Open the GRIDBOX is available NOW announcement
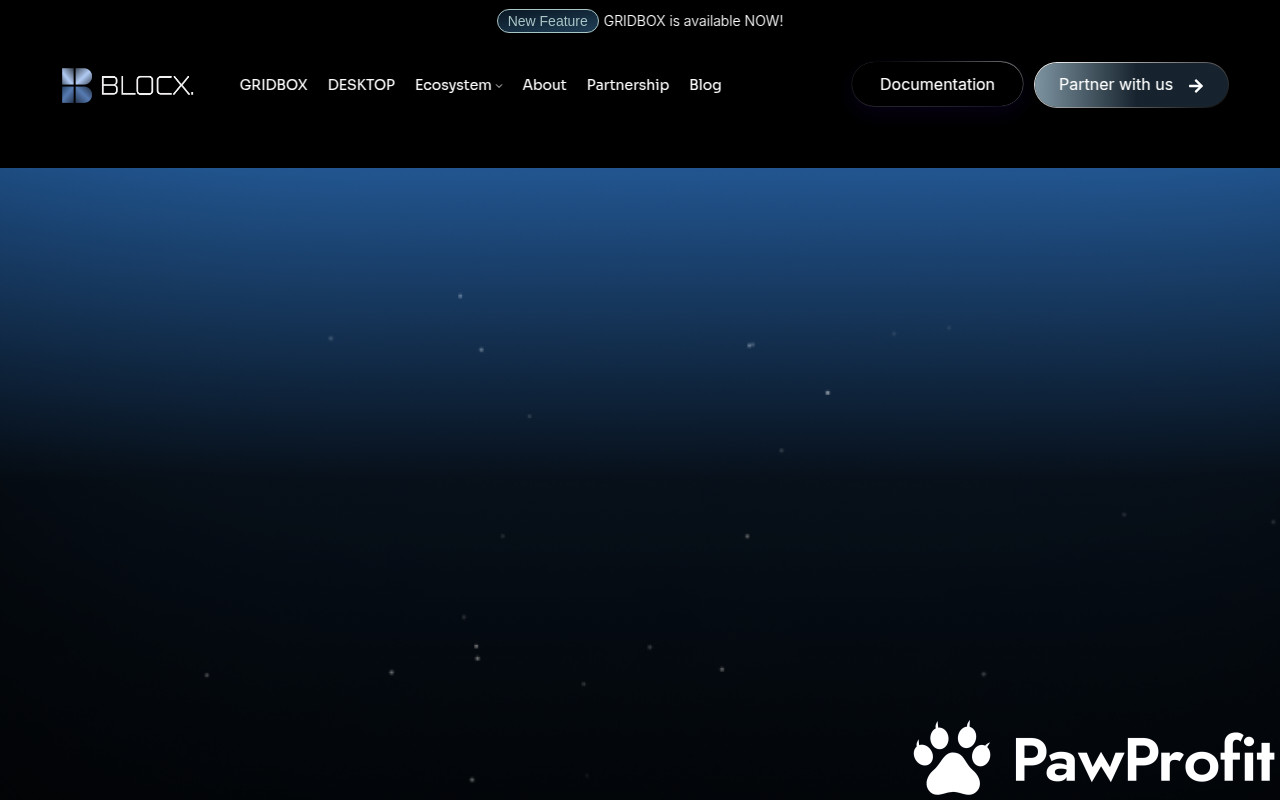The height and width of the screenshot is (800, 1280). tap(693, 21)
